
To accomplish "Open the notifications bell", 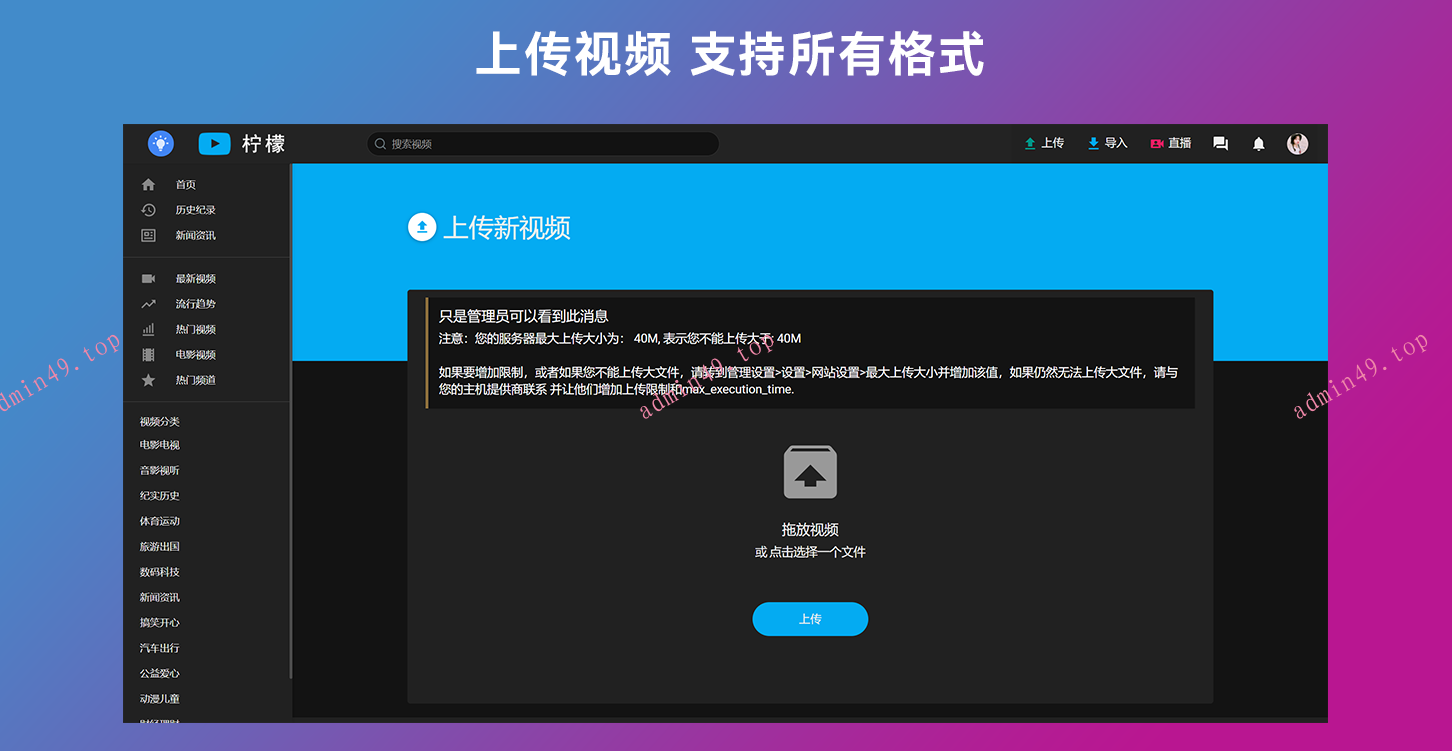I will [1258, 143].
